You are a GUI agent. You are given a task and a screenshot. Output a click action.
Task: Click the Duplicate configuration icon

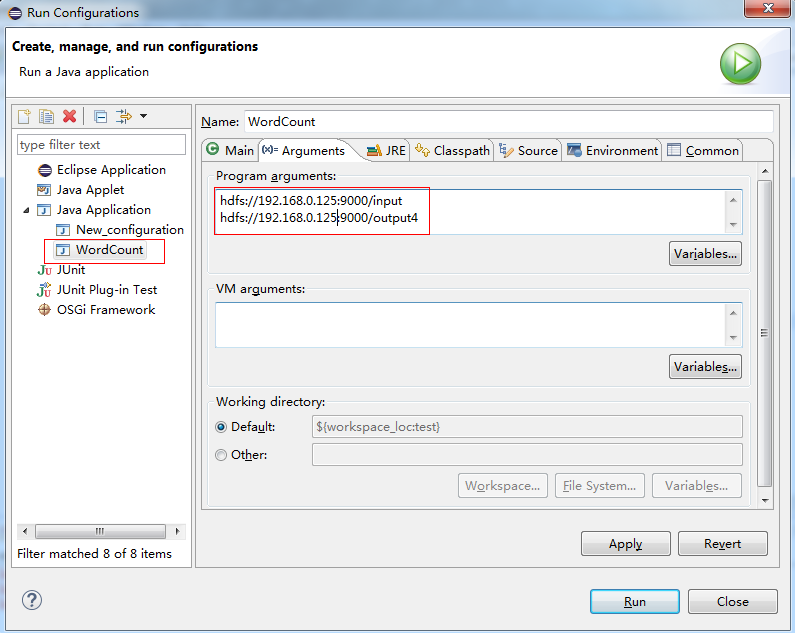point(46,117)
